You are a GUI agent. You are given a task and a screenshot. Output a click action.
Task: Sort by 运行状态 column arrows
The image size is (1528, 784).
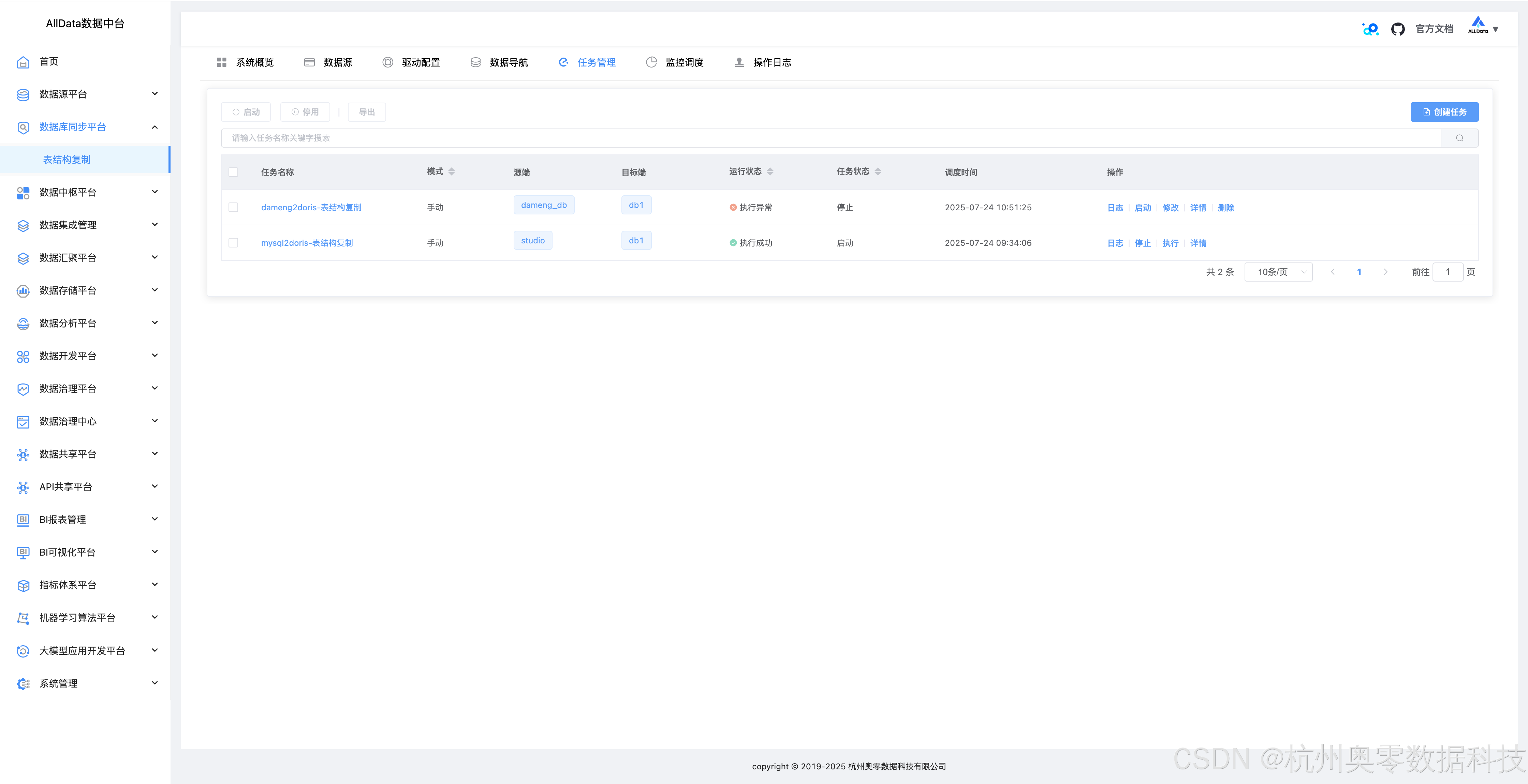770,172
